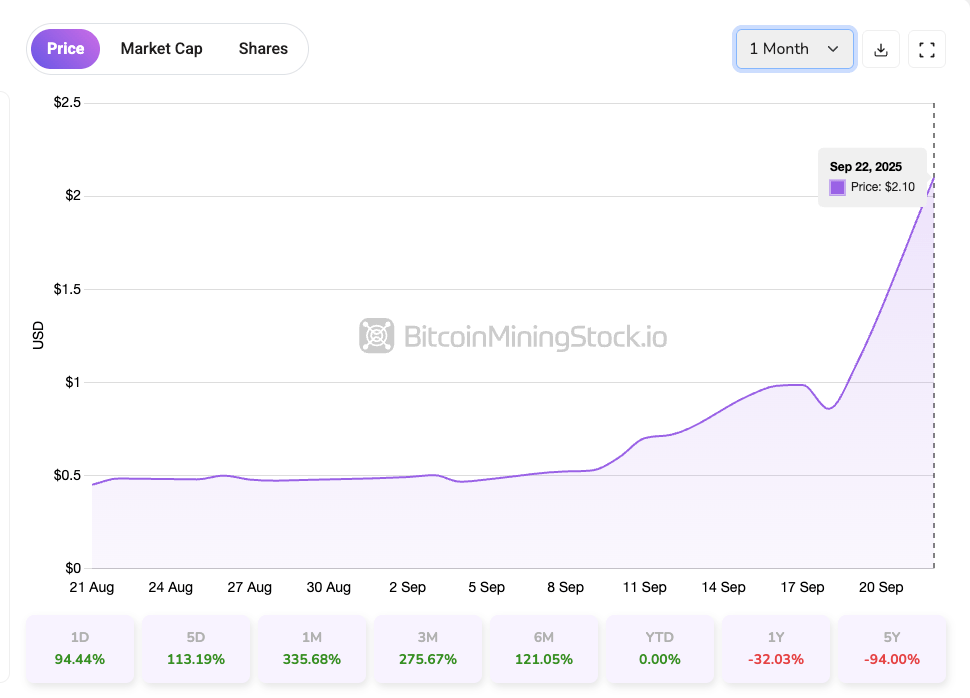
Task: Click the dropdown chevron arrow
Action: click(x=833, y=49)
